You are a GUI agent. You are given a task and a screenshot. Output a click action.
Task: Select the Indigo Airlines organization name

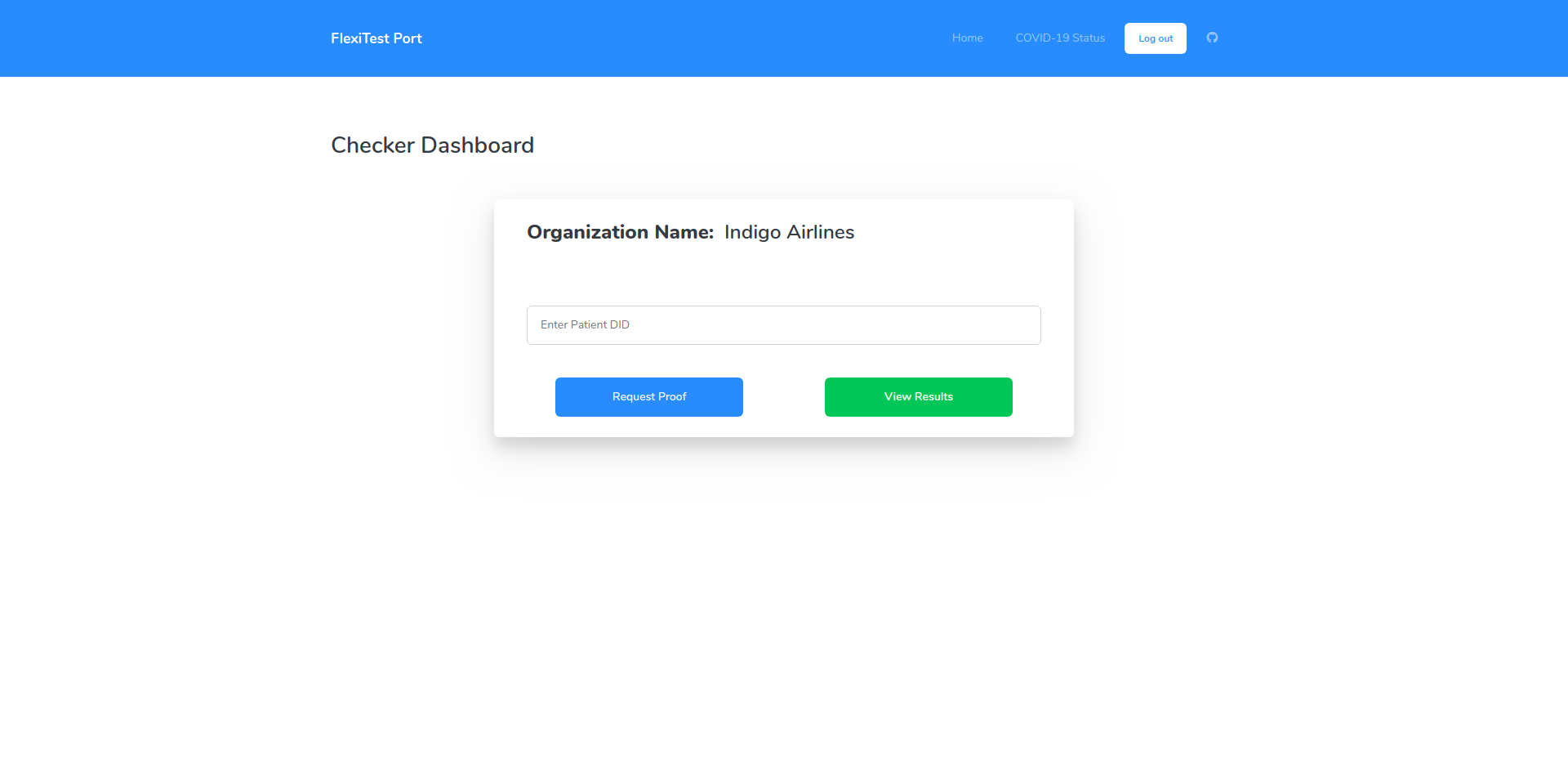click(789, 232)
